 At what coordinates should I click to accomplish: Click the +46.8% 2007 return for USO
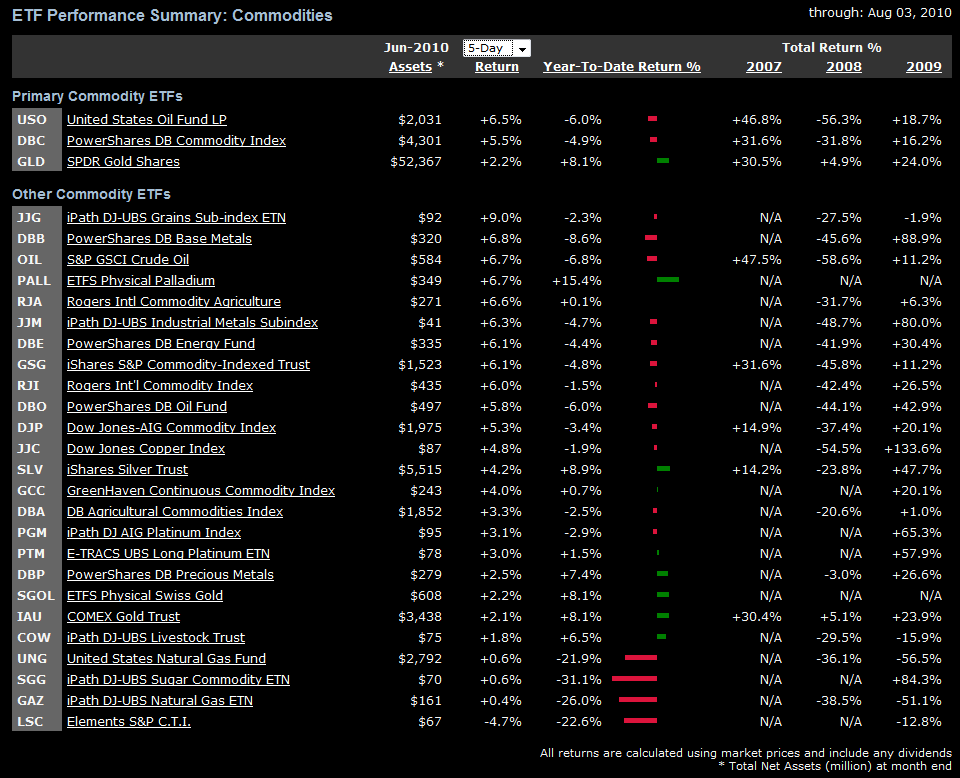coord(757,120)
